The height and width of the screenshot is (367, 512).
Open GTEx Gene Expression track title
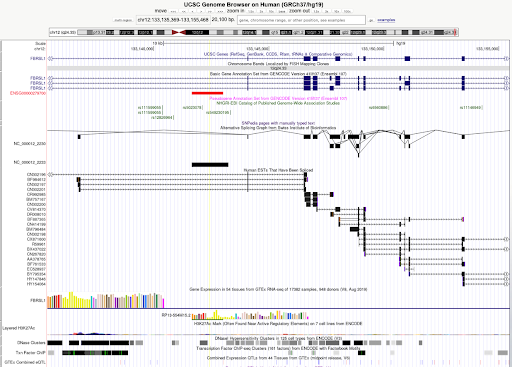click(x=278, y=289)
